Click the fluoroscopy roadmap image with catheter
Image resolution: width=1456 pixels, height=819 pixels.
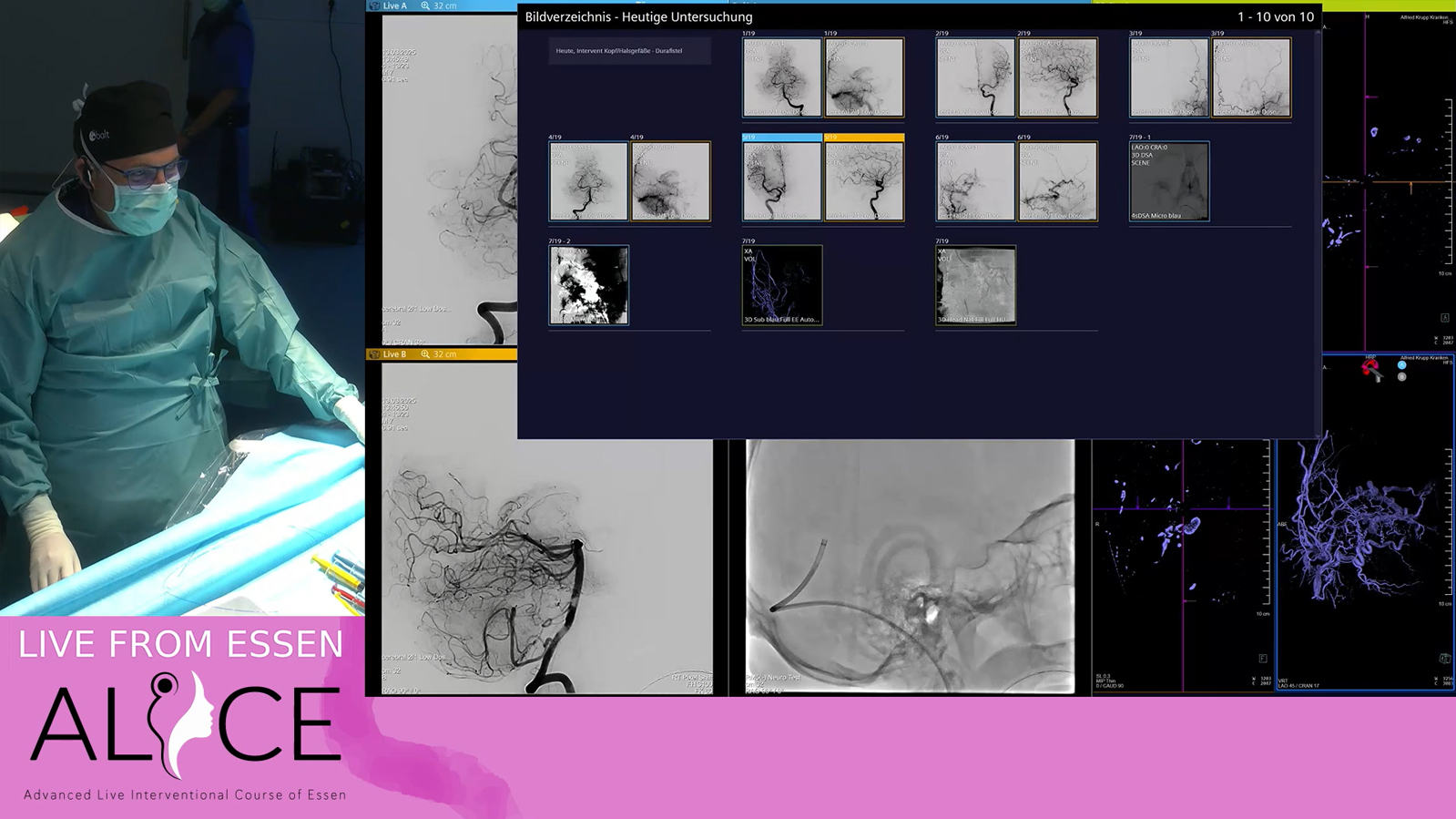[910, 567]
